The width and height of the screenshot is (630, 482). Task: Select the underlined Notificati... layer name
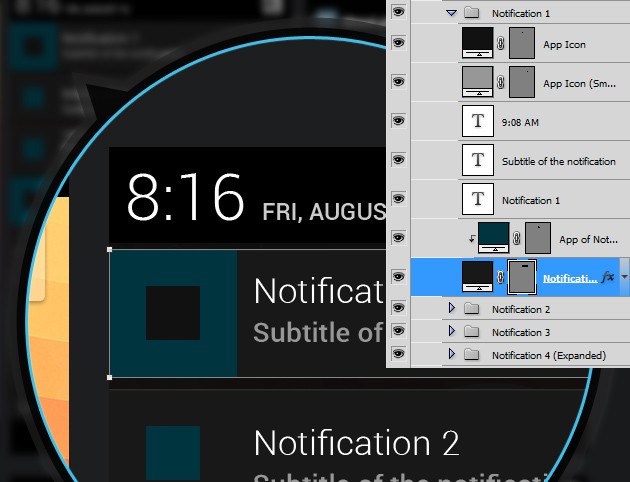[x=570, y=278]
